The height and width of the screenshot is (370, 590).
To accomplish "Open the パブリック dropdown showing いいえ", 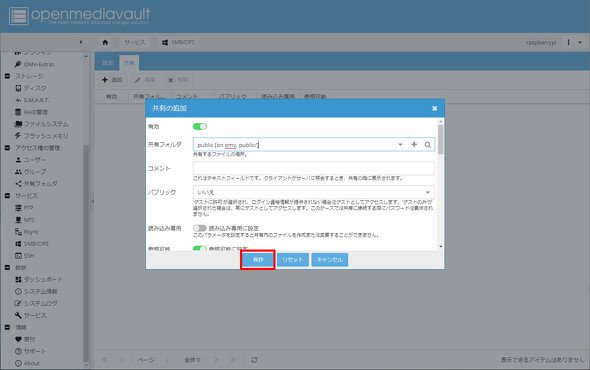I will 314,192.
